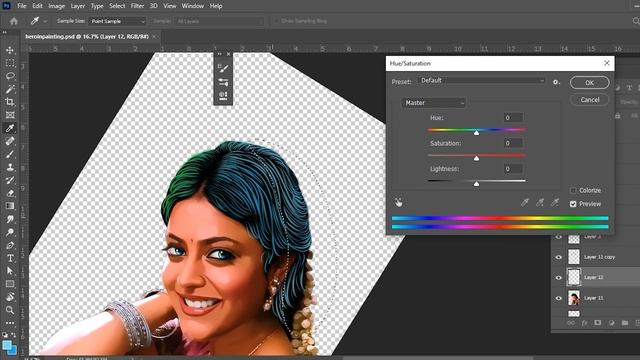Viewport: 640px width, 360px height.
Task: Select the Move tool
Action: pyautogui.click(x=10, y=50)
